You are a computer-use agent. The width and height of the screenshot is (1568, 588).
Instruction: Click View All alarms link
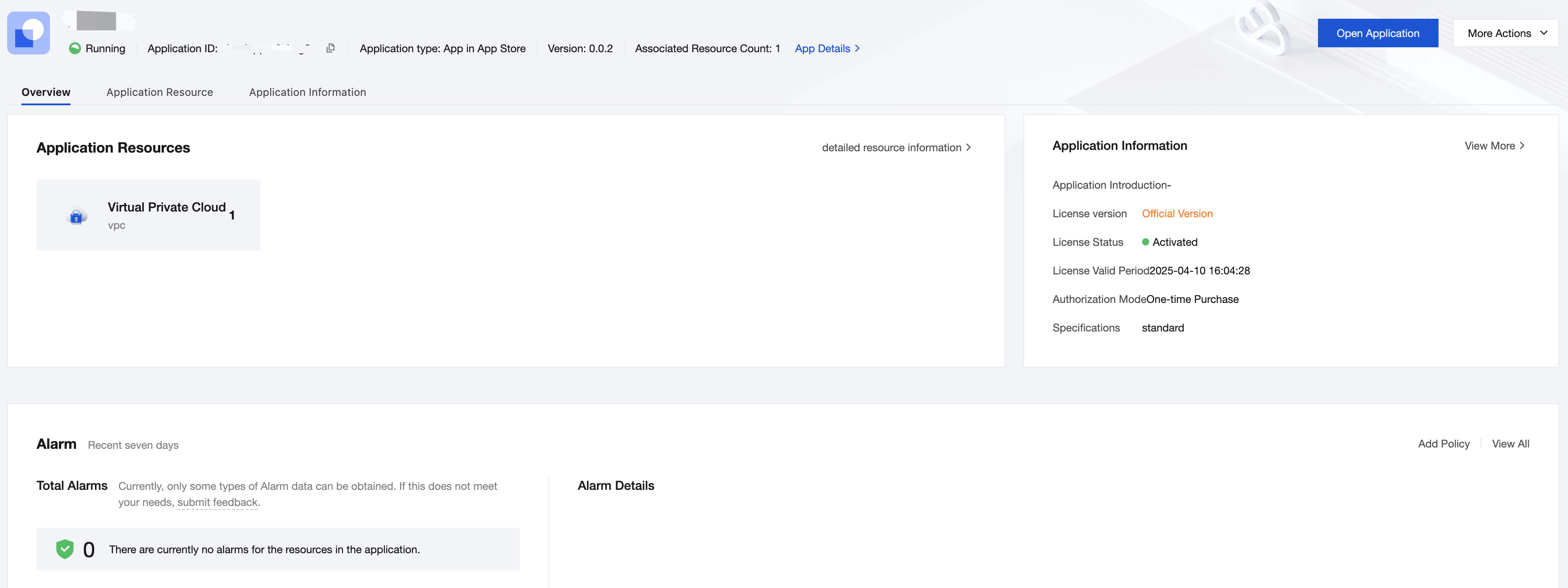(1510, 444)
